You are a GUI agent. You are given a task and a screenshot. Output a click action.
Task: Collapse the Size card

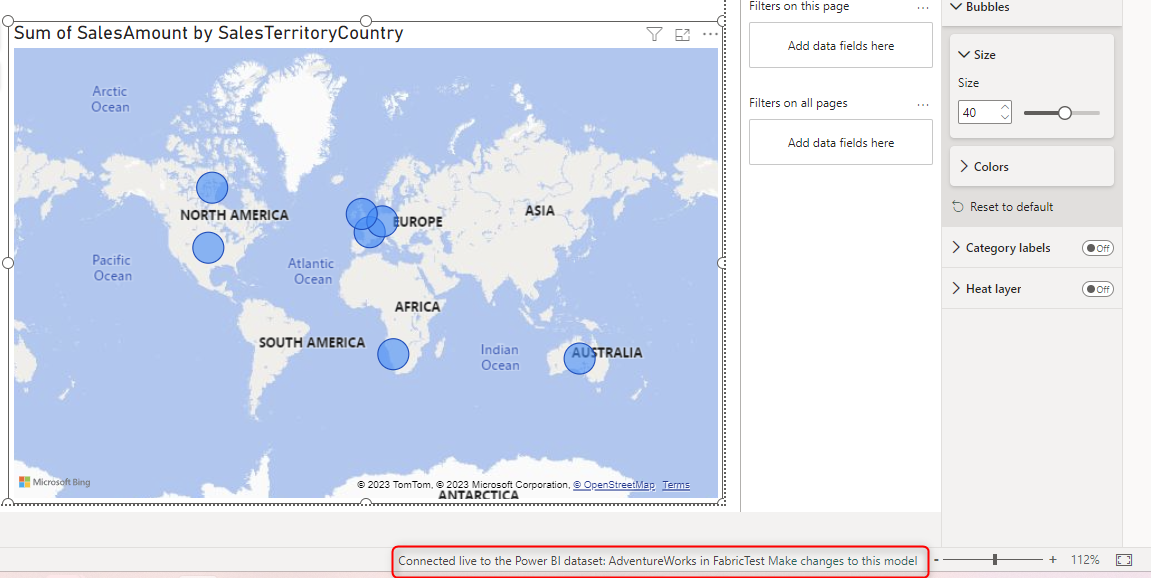tap(964, 55)
